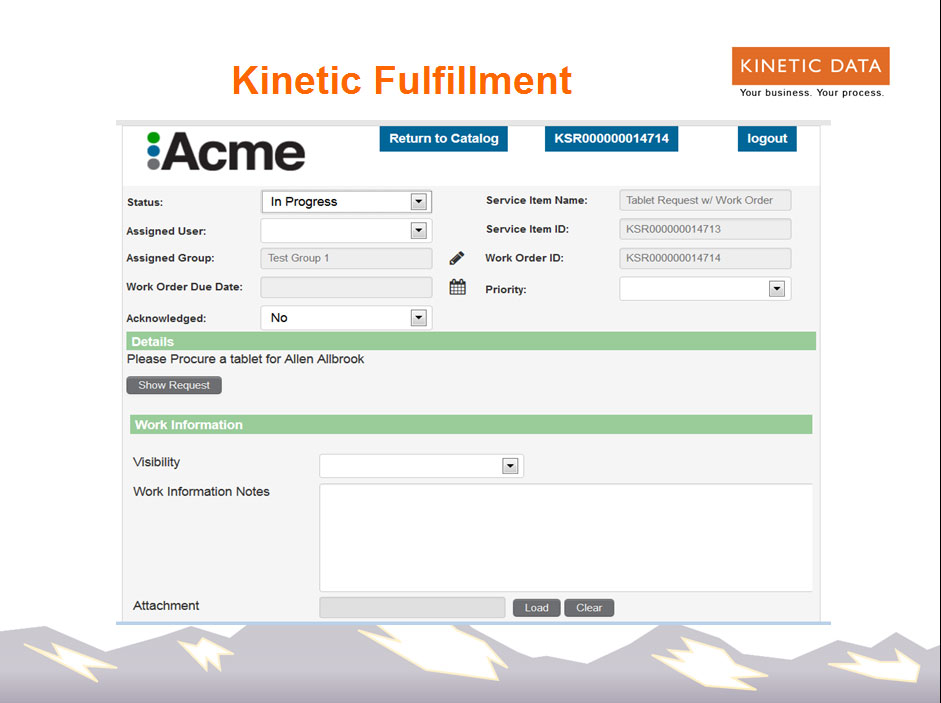Click the logout button
The height and width of the screenshot is (703, 941).
(767, 139)
